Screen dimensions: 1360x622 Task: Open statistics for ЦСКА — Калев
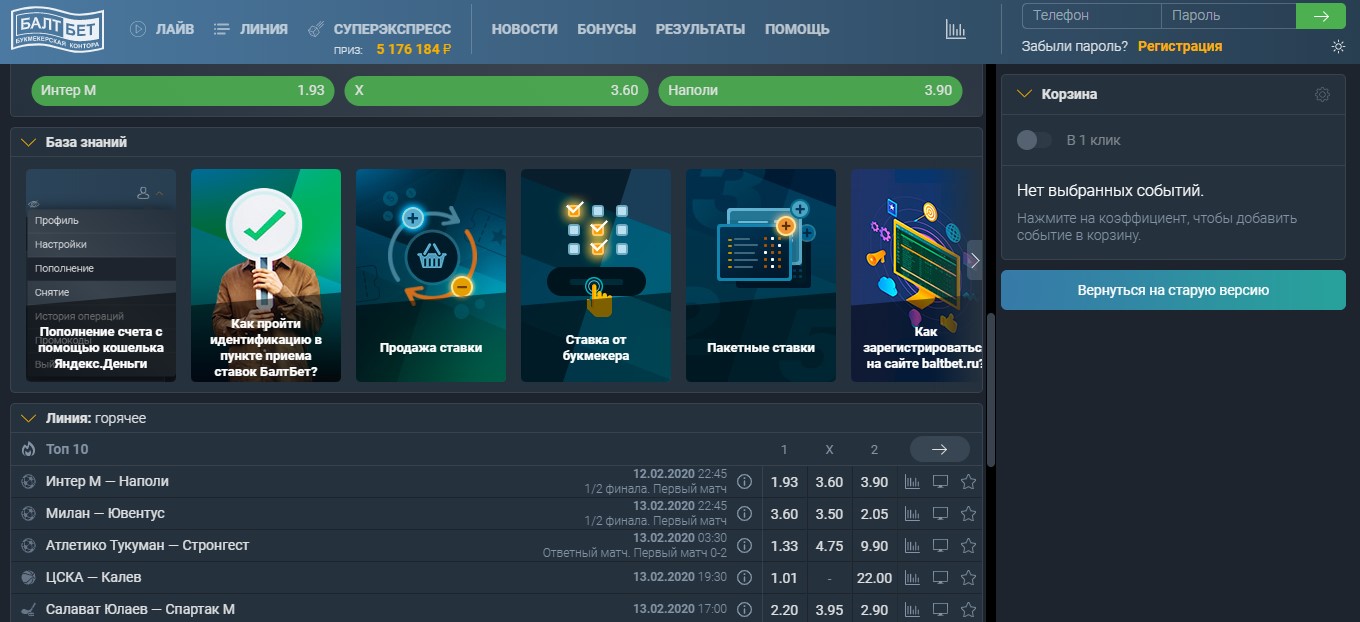(912, 578)
